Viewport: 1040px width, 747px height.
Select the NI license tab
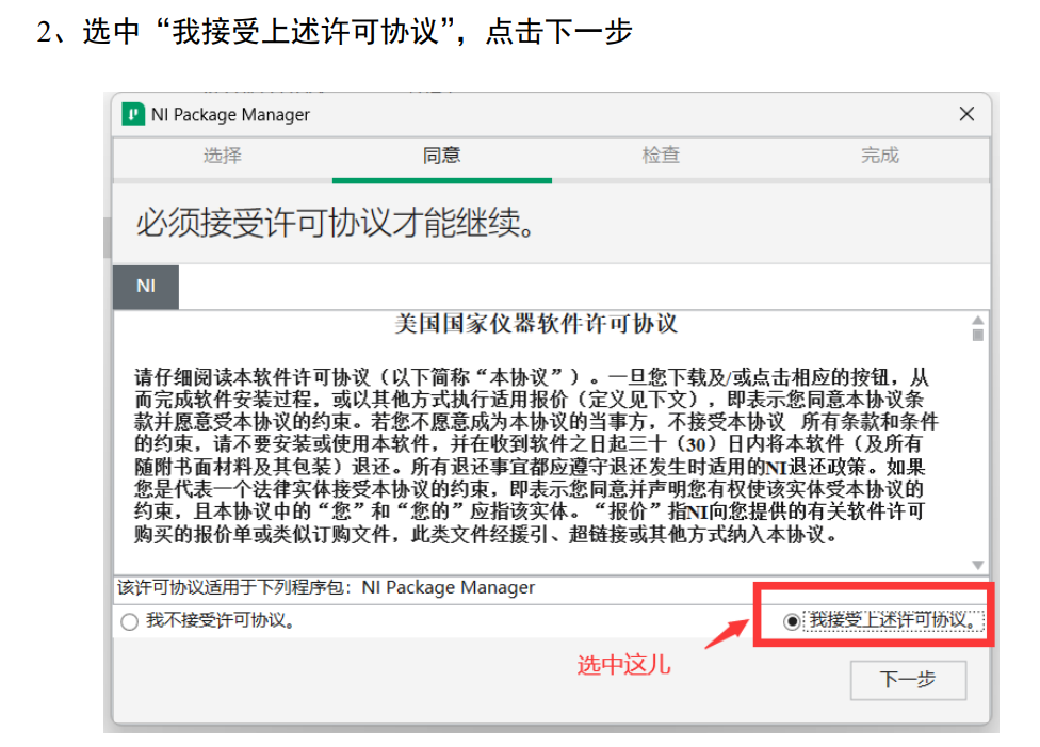click(146, 287)
